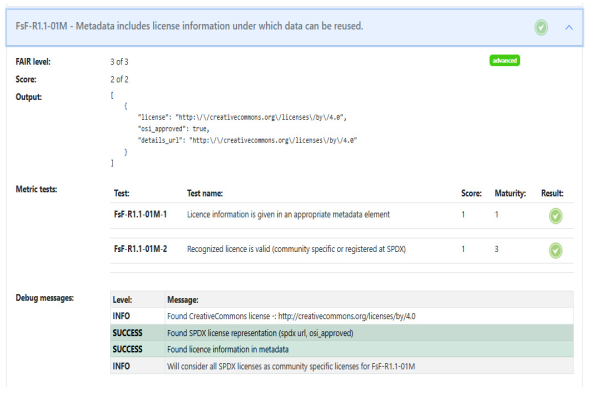Click the 'Message:' debug column header
Screen dimensions: 590x396
(183, 300)
